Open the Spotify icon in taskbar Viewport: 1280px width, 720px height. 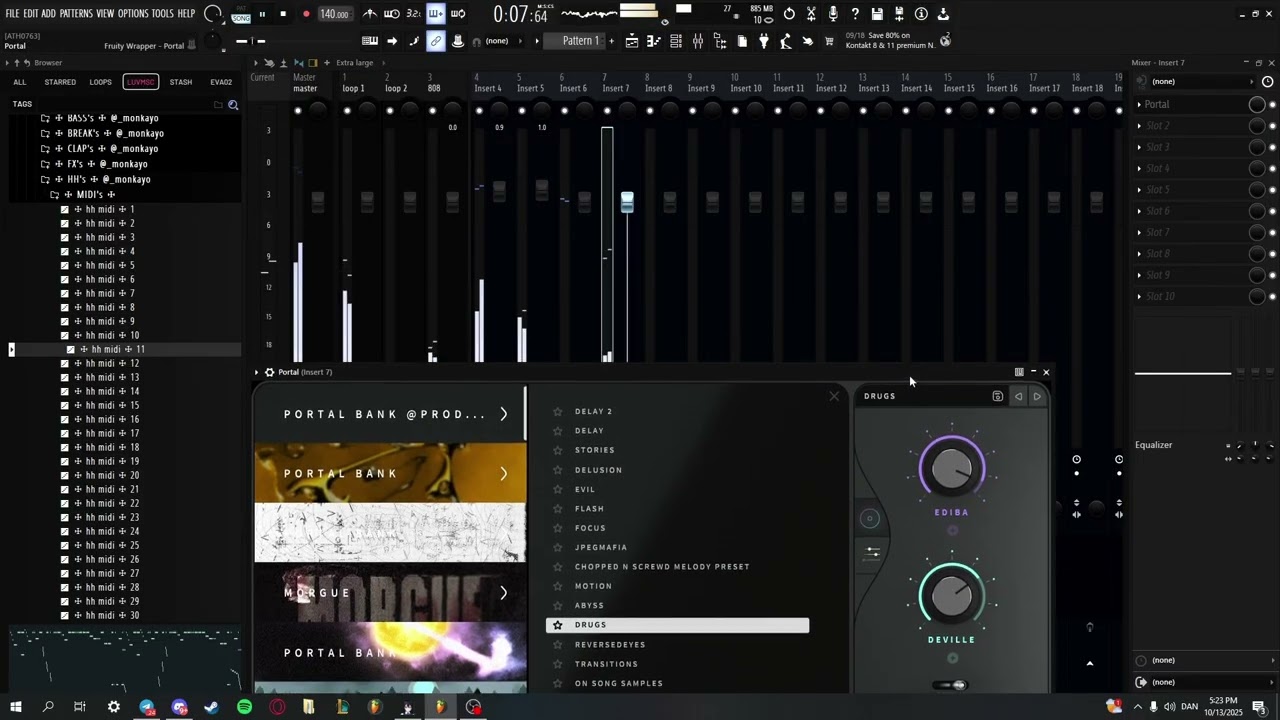(245, 707)
